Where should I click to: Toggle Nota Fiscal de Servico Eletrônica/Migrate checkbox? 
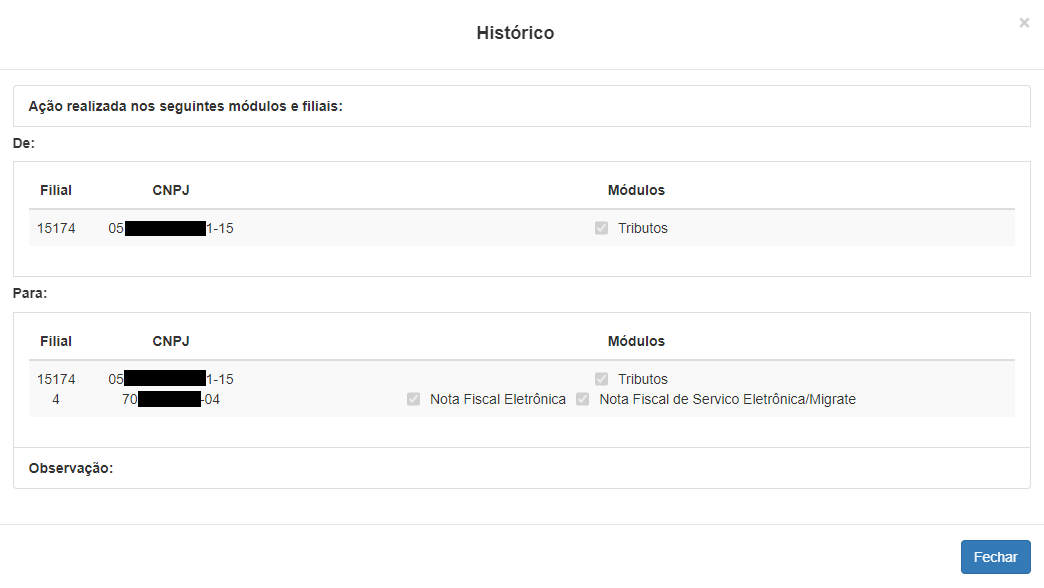coord(583,399)
